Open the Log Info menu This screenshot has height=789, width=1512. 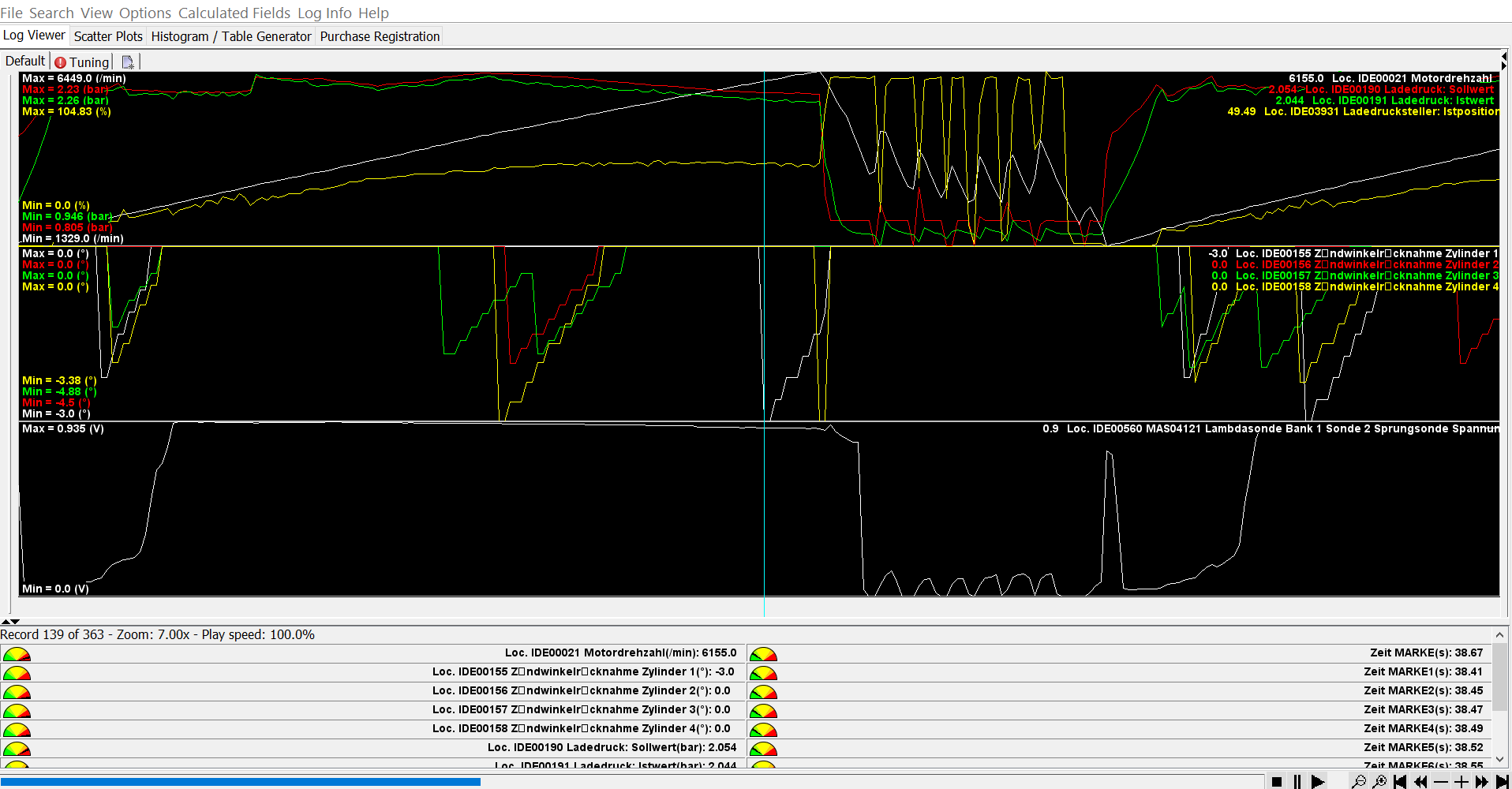324,13
